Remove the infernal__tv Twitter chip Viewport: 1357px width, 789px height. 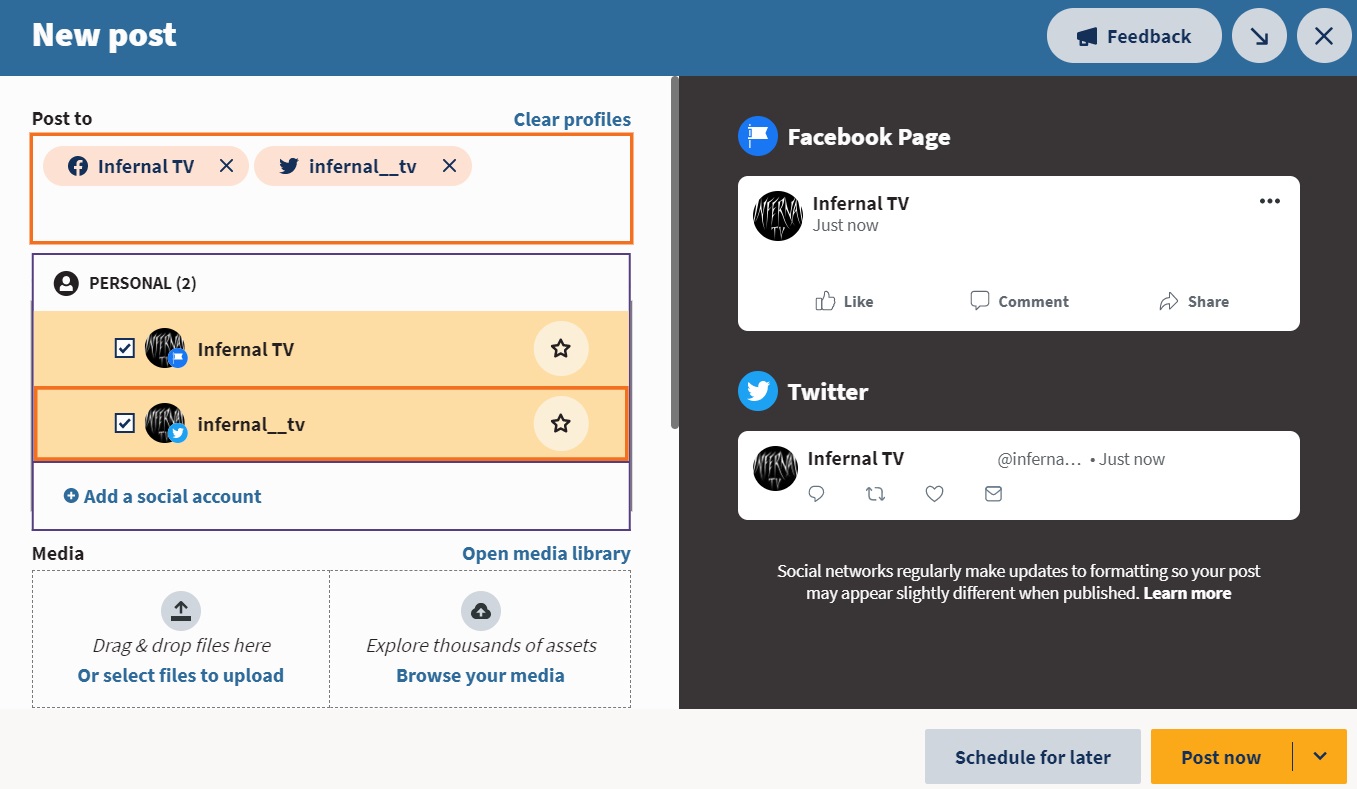coord(450,166)
